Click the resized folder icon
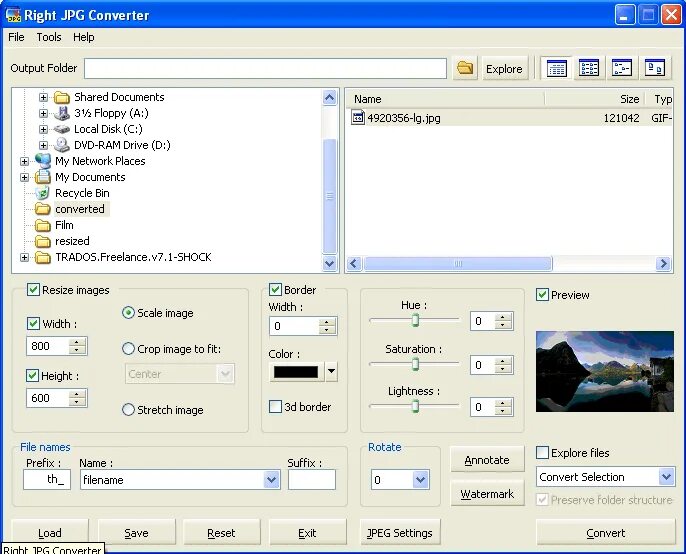 (x=43, y=241)
